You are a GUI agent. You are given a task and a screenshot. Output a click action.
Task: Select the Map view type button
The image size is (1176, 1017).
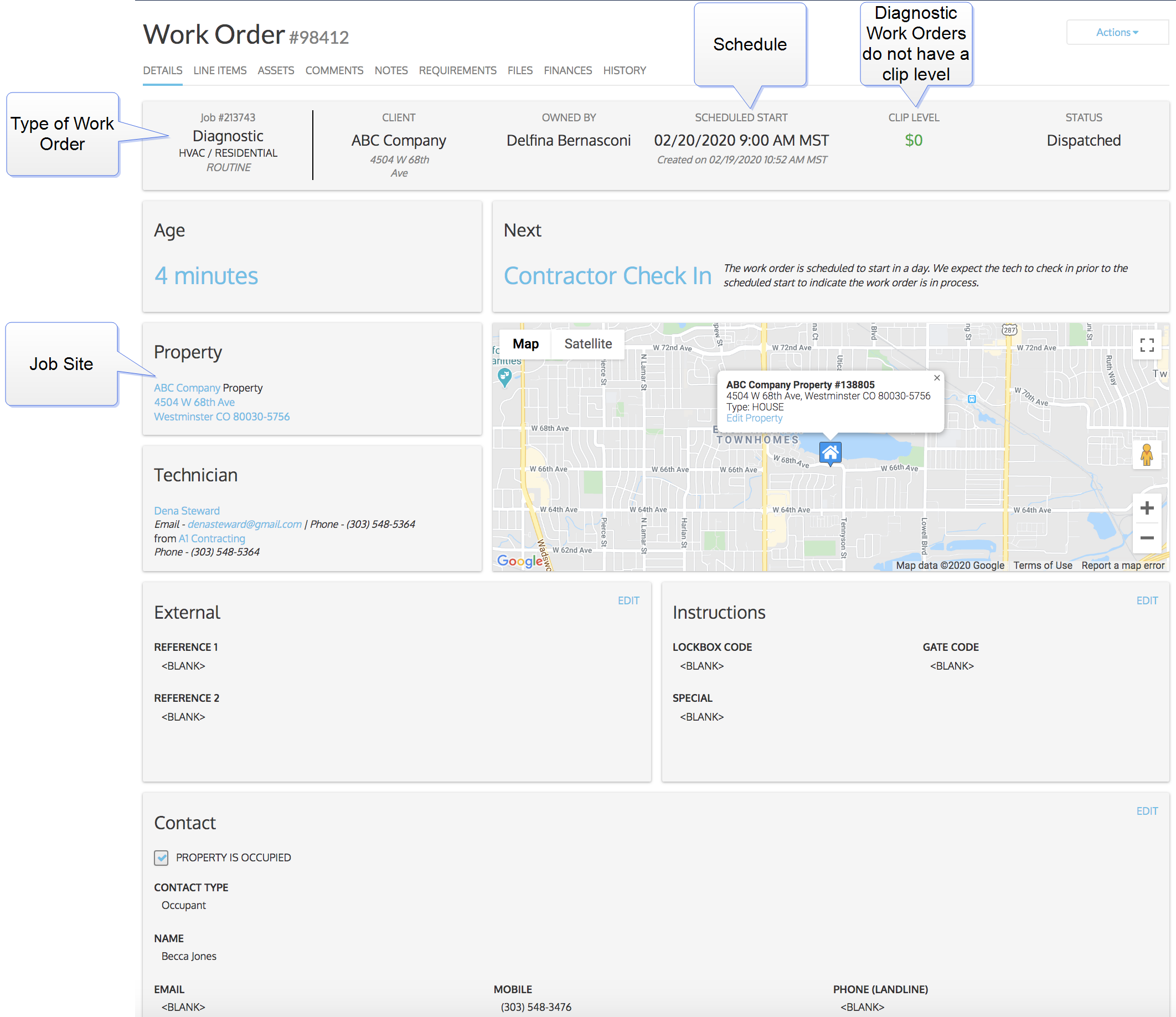tap(525, 344)
